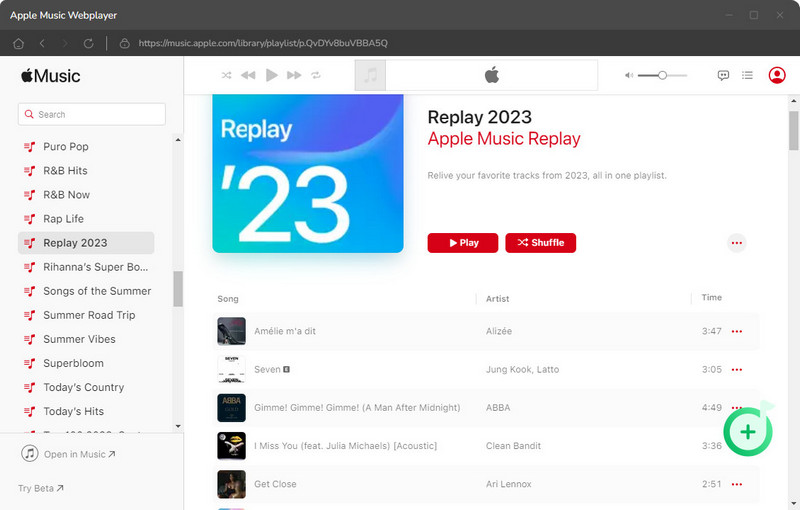800x510 pixels.
Task: Click the Replay '23 playlist cover art
Action: (x=308, y=173)
